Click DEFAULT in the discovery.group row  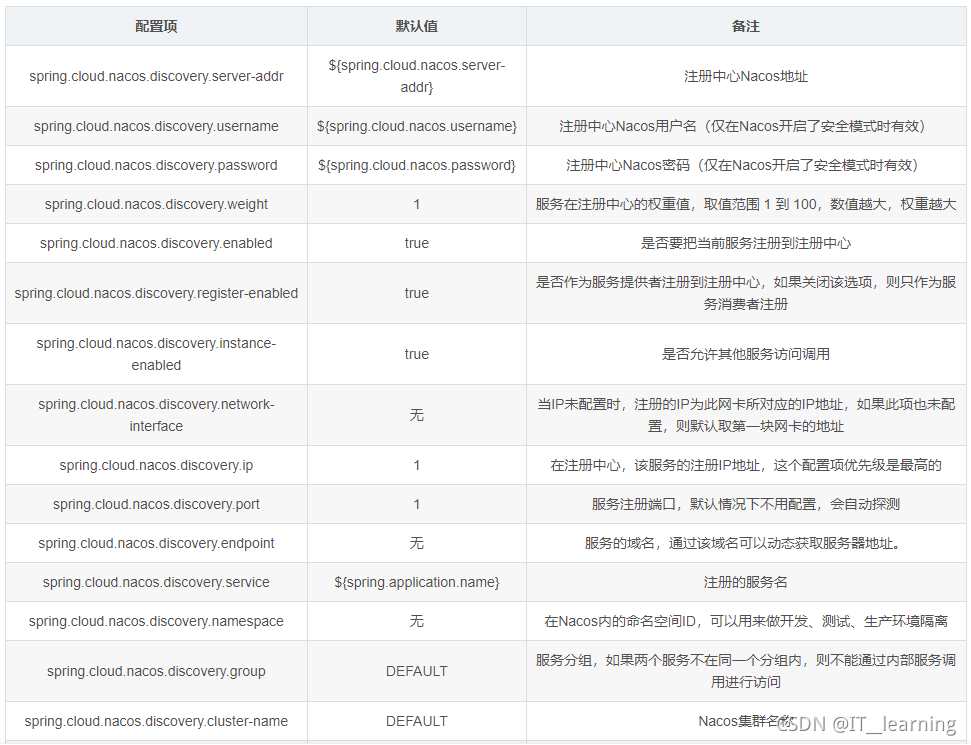point(417,671)
